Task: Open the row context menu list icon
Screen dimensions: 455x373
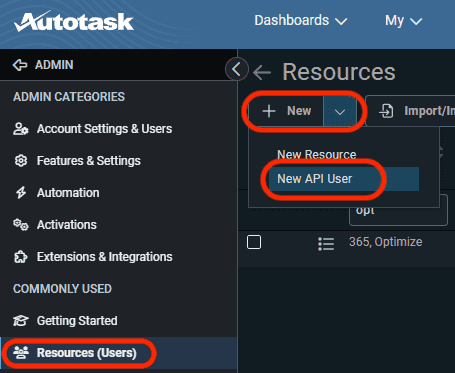Action: [x=326, y=244]
